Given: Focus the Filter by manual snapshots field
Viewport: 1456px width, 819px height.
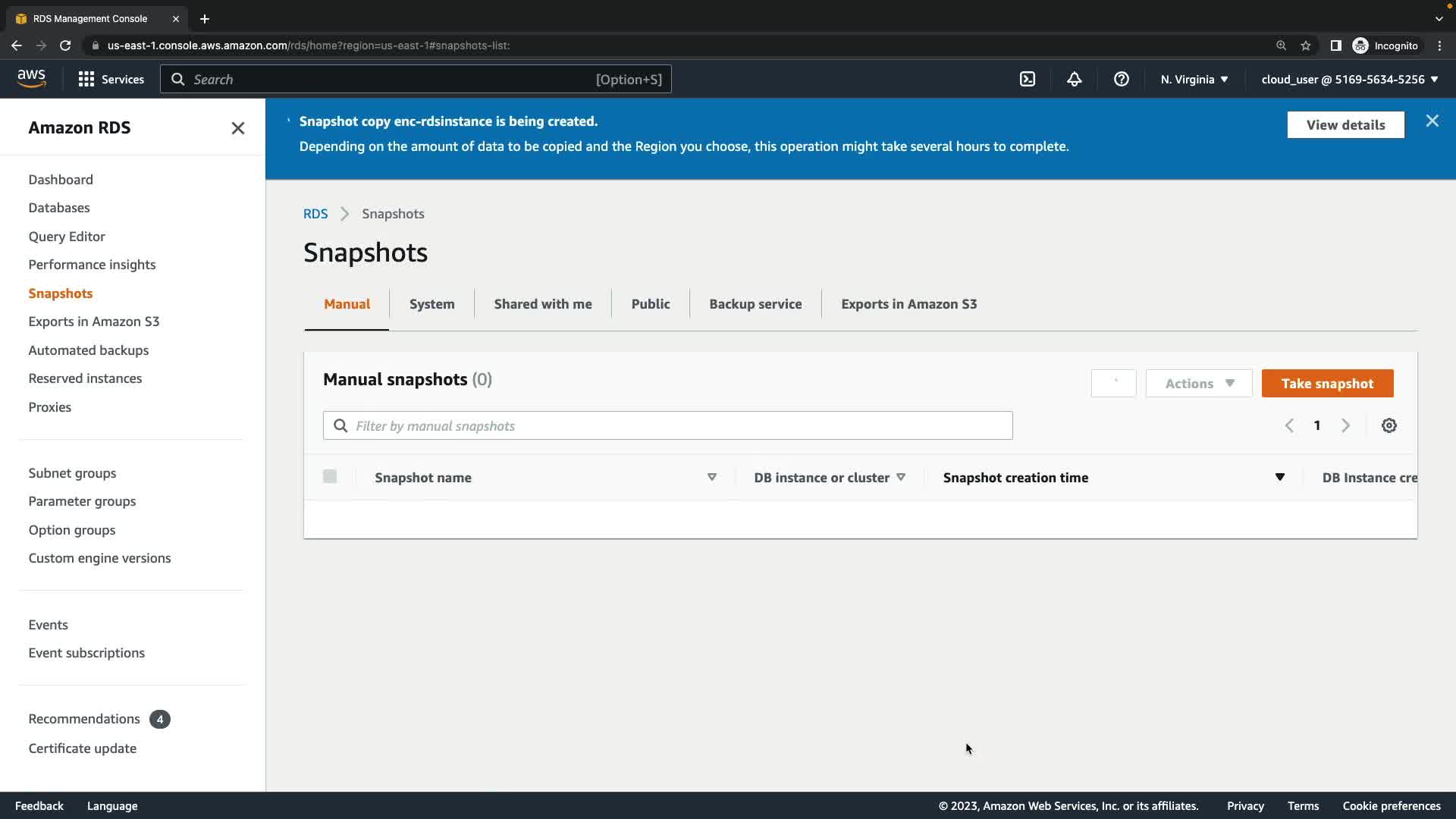Looking at the screenshot, I should coord(667,426).
